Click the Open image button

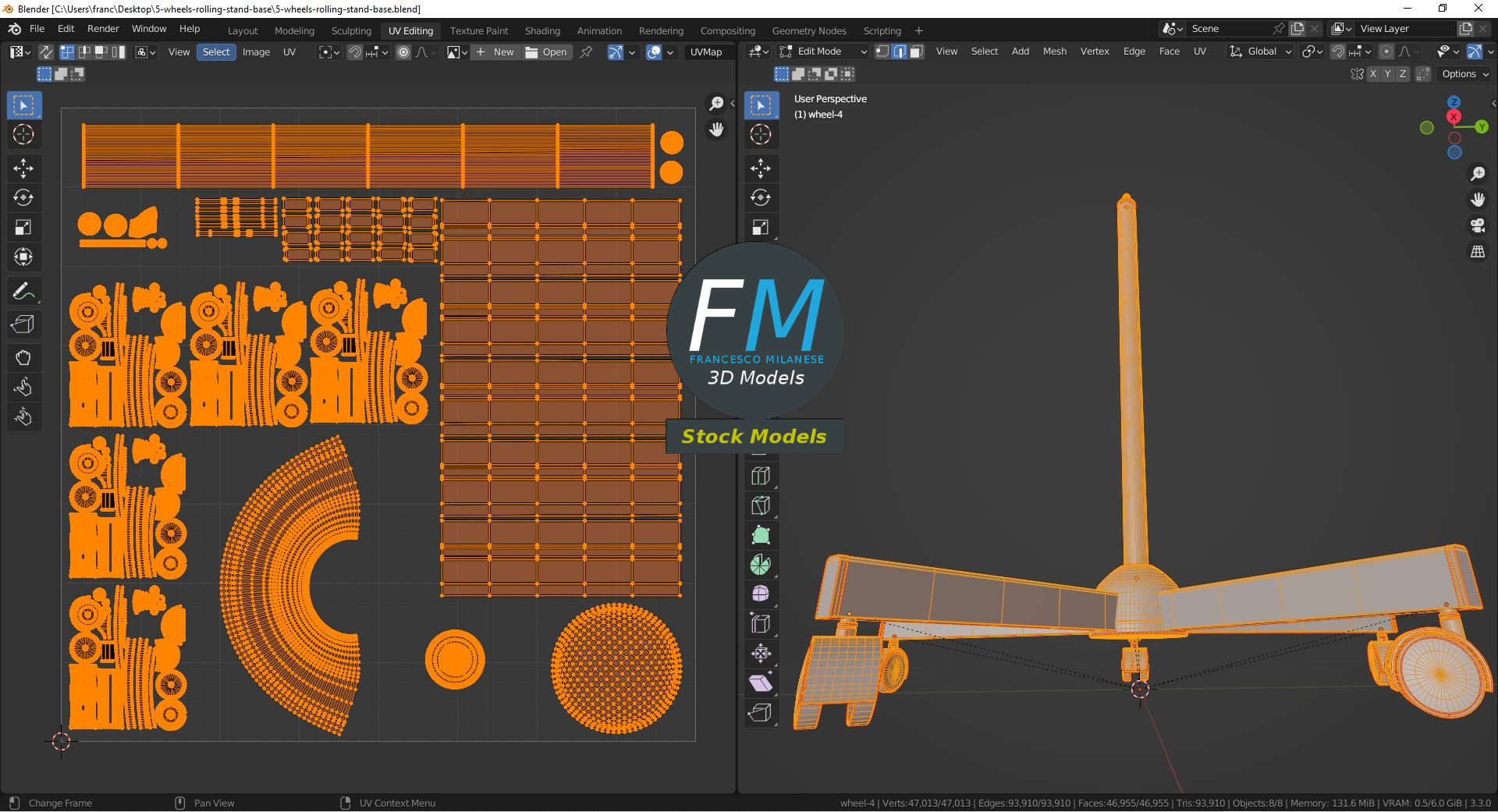(x=546, y=52)
